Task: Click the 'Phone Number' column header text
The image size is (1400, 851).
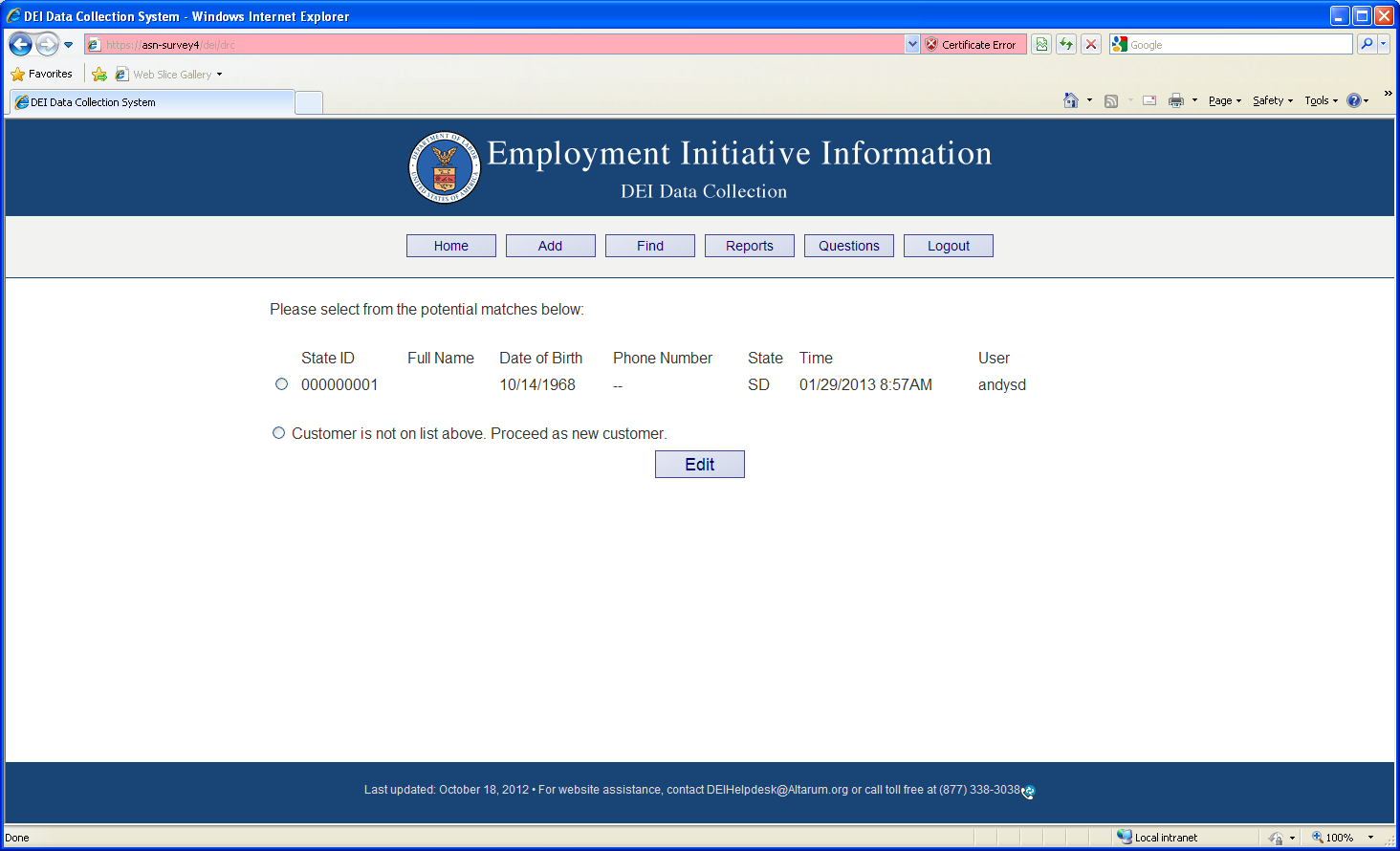Action: (x=663, y=358)
